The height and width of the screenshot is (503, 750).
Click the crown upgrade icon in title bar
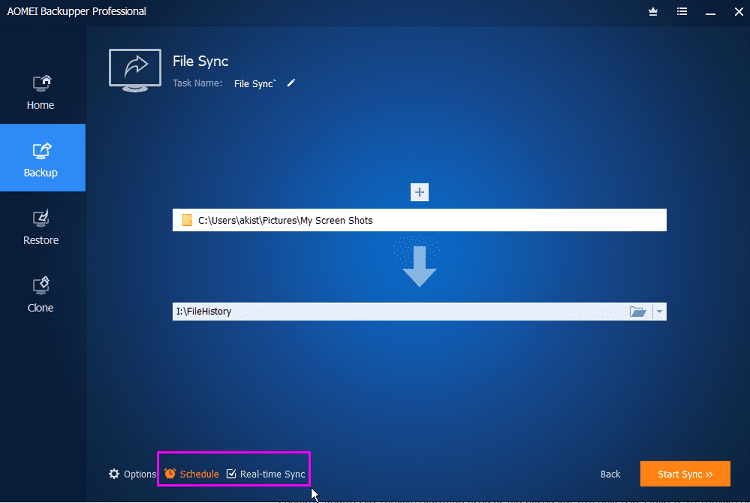coord(653,11)
